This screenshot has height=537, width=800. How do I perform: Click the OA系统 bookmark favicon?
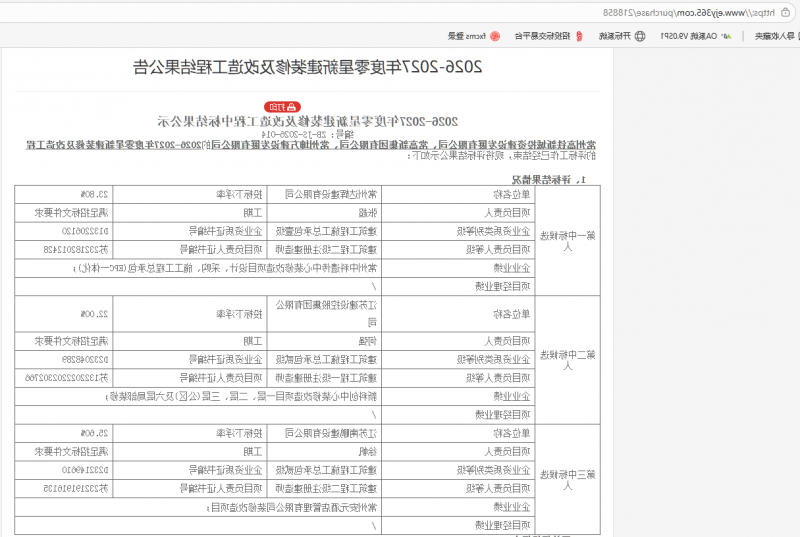[x=726, y=36]
